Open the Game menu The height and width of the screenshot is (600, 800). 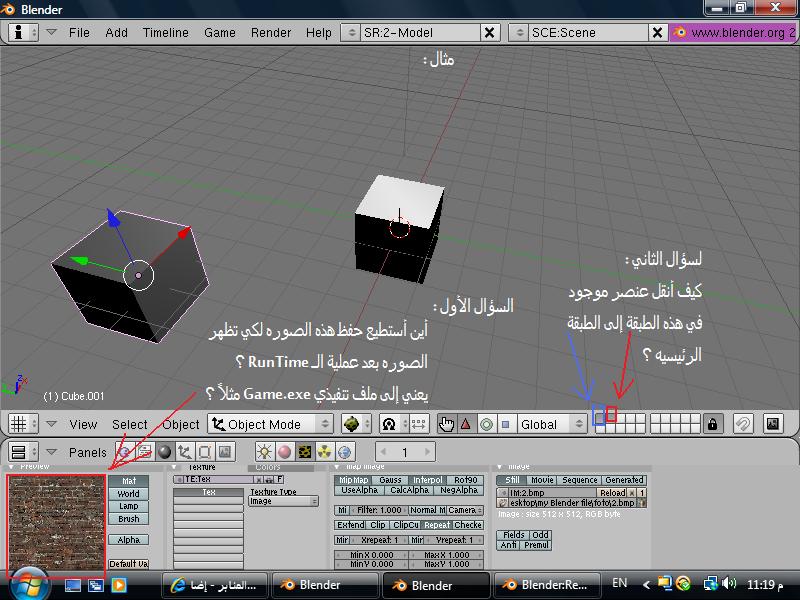[x=219, y=33]
